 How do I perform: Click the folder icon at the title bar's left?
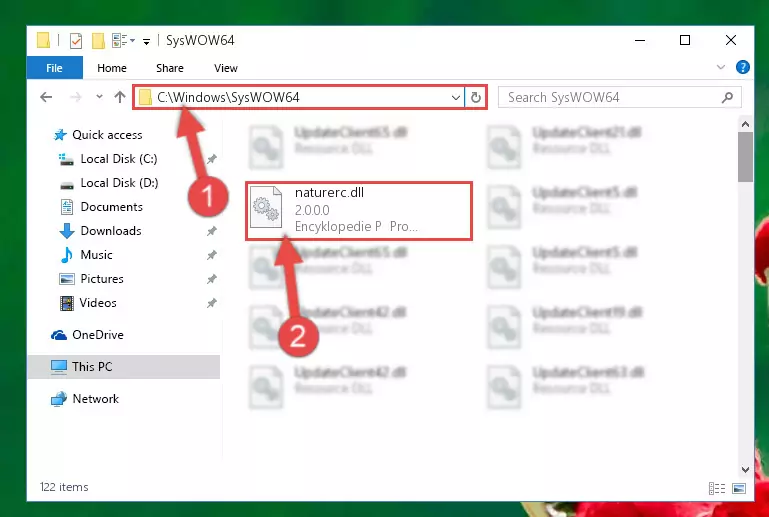coord(43,40)
